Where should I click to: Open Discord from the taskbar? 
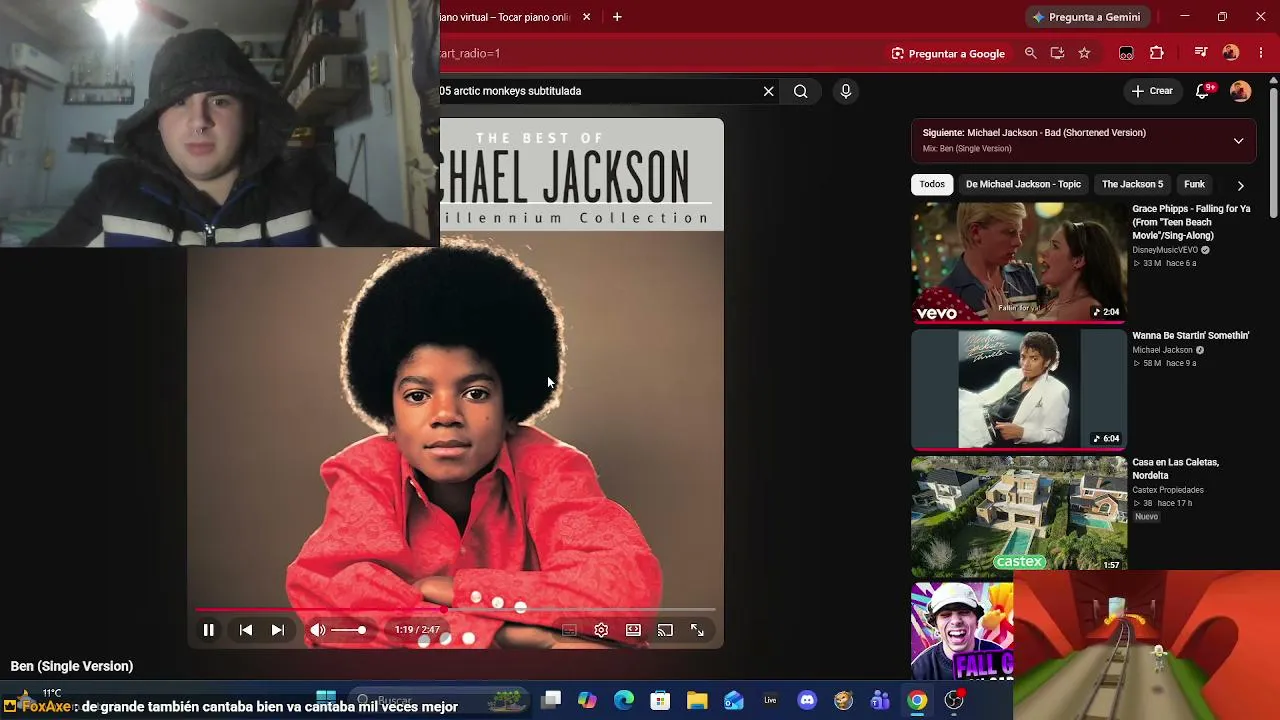point(807,700)
